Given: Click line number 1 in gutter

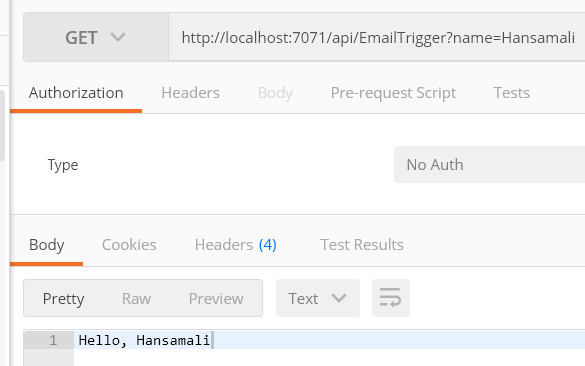Looking at the screenshot, I should (53, 340).
